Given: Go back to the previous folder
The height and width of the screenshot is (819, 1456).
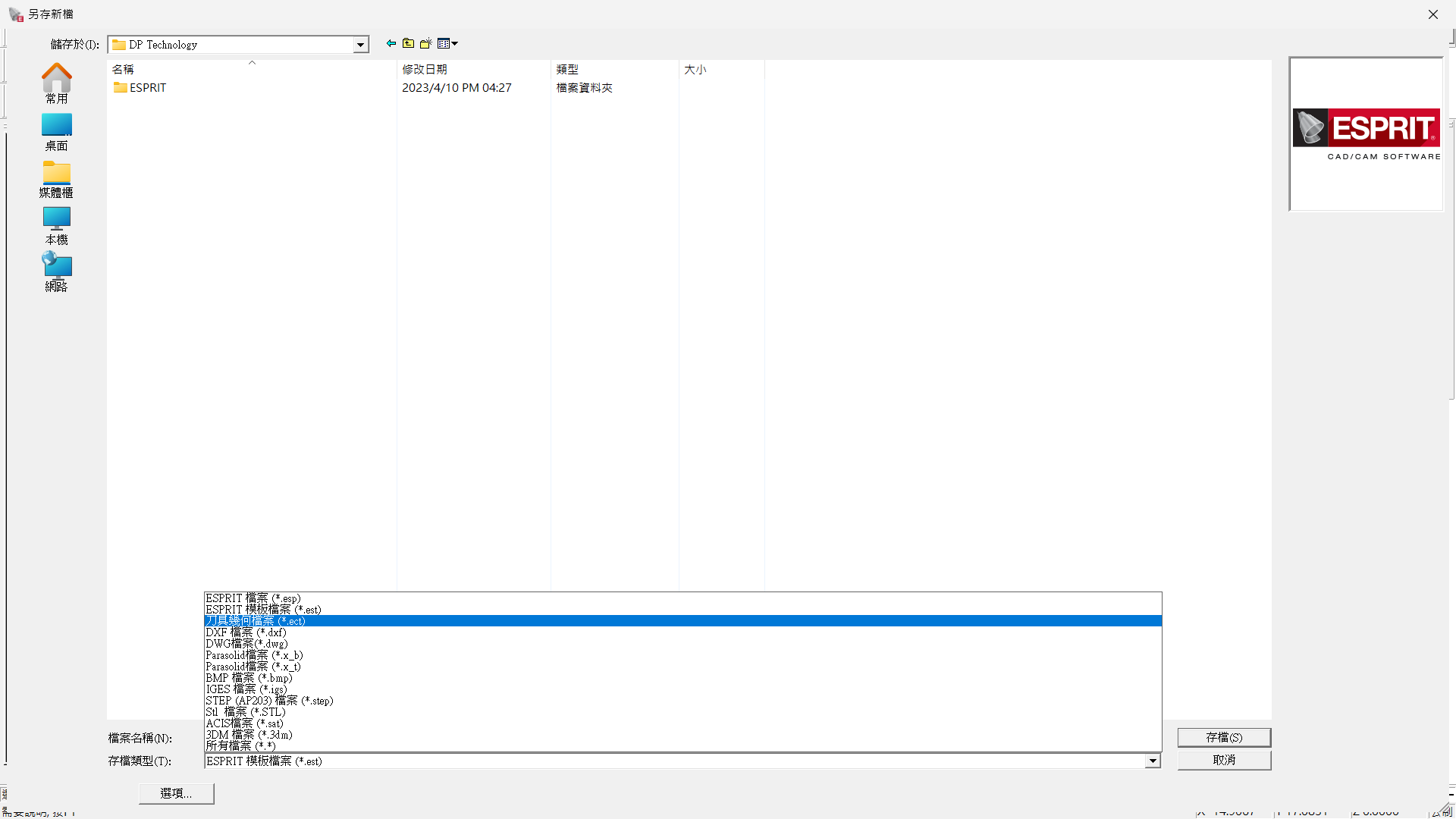Looking at the screenshot, I should tap(391, 44).
